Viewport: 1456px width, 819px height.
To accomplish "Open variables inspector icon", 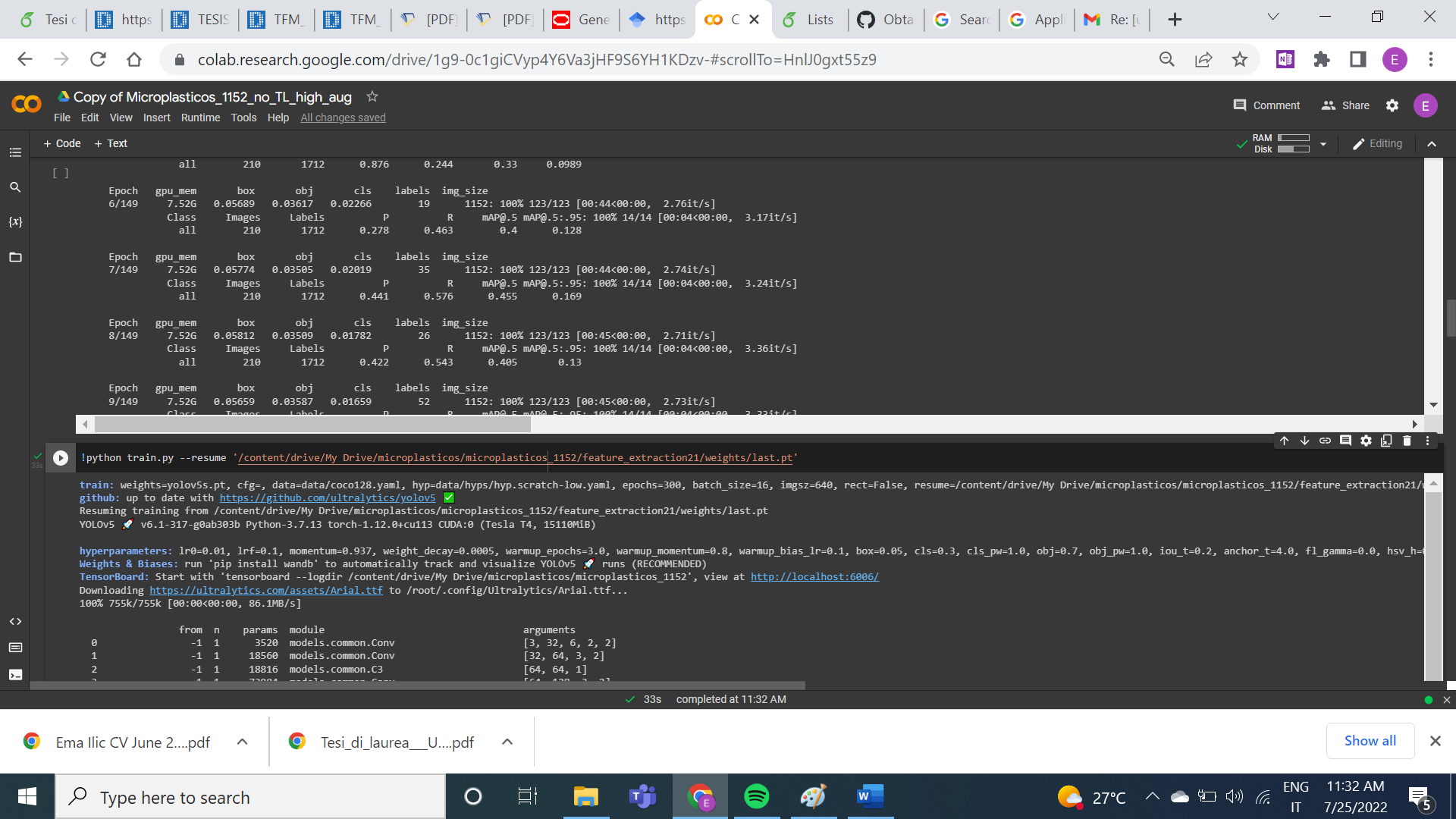I will click(x=15, y=222).
